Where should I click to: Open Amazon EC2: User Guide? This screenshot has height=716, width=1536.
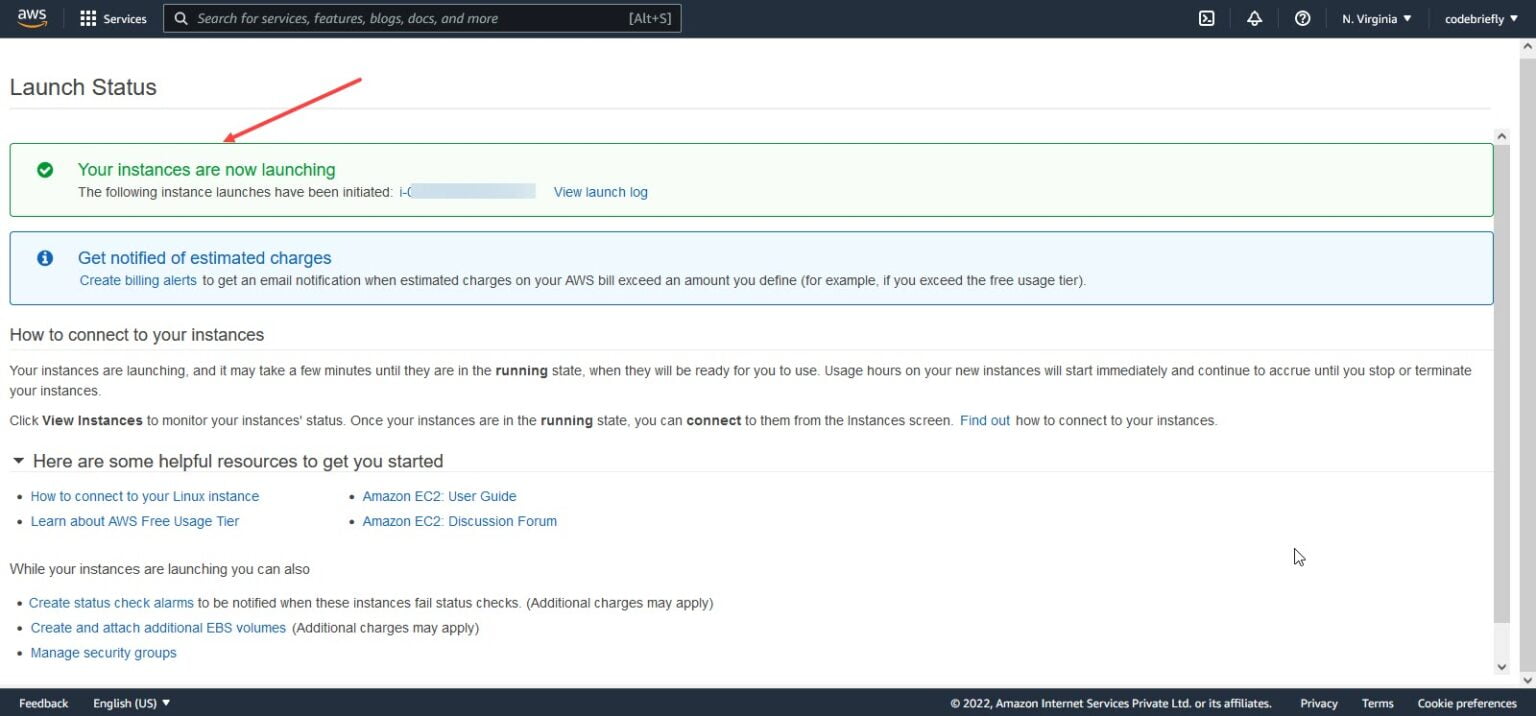(x=439, y=496)
